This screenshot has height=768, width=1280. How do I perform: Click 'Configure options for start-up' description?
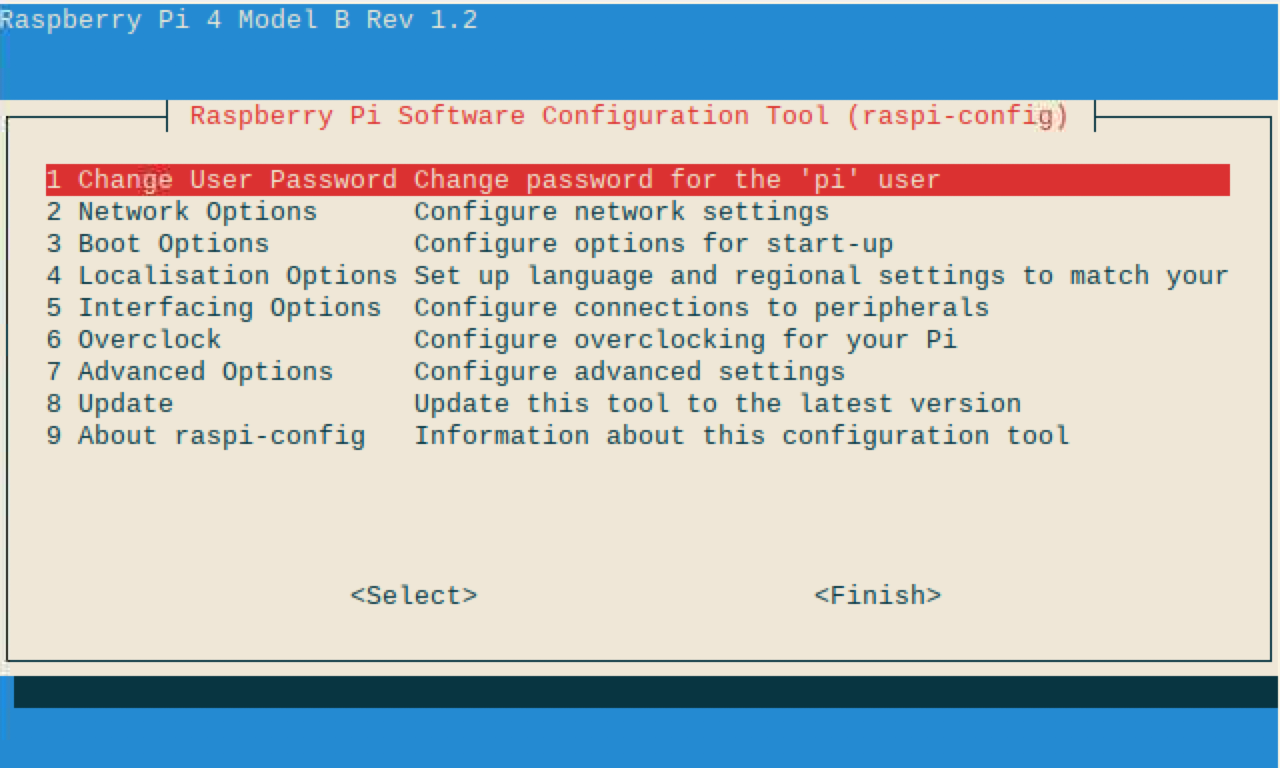pyautogui.click(x=654, y=244)
